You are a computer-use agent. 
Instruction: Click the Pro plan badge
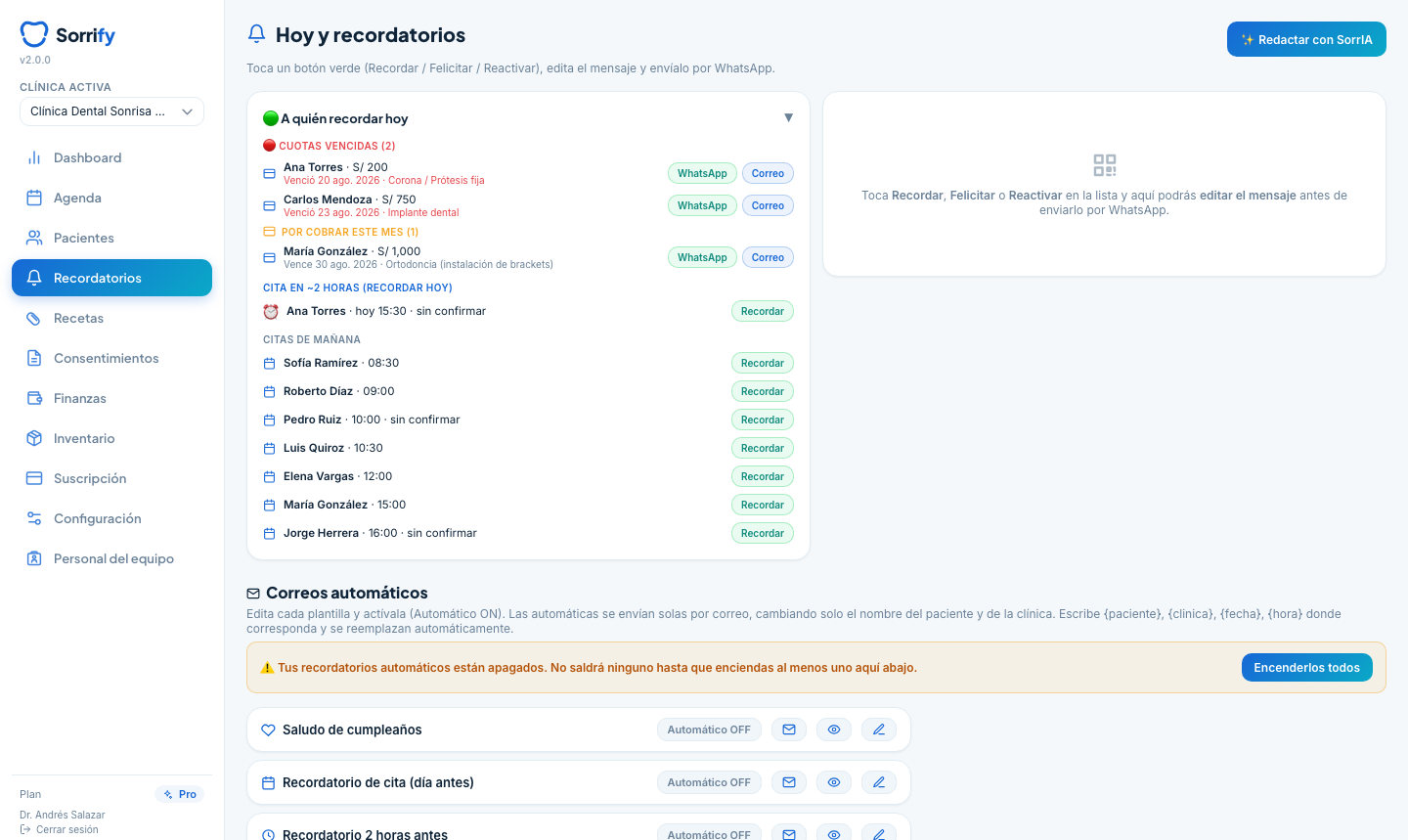tap(180, 794)
